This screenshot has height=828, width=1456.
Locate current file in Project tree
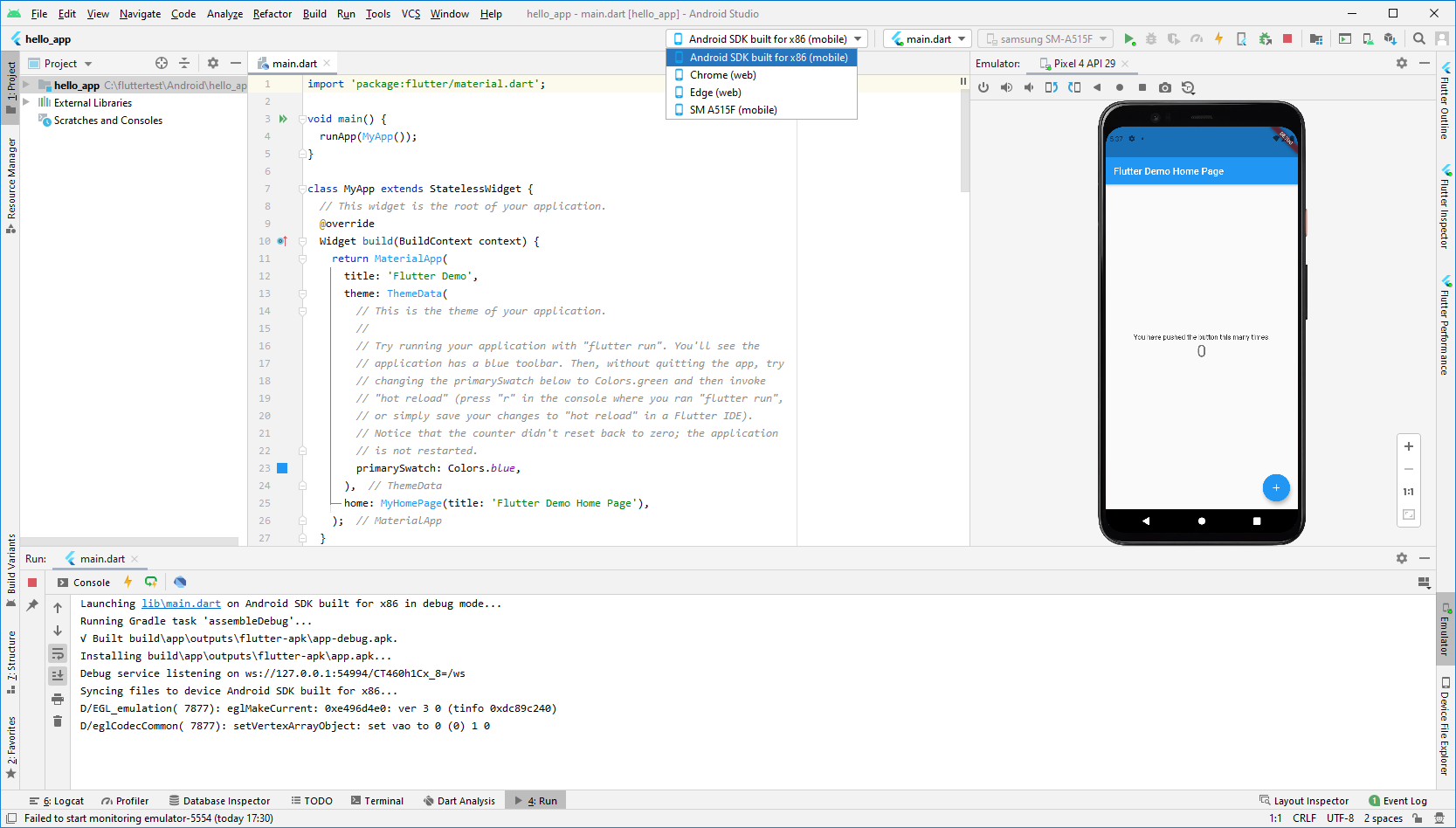162,63
